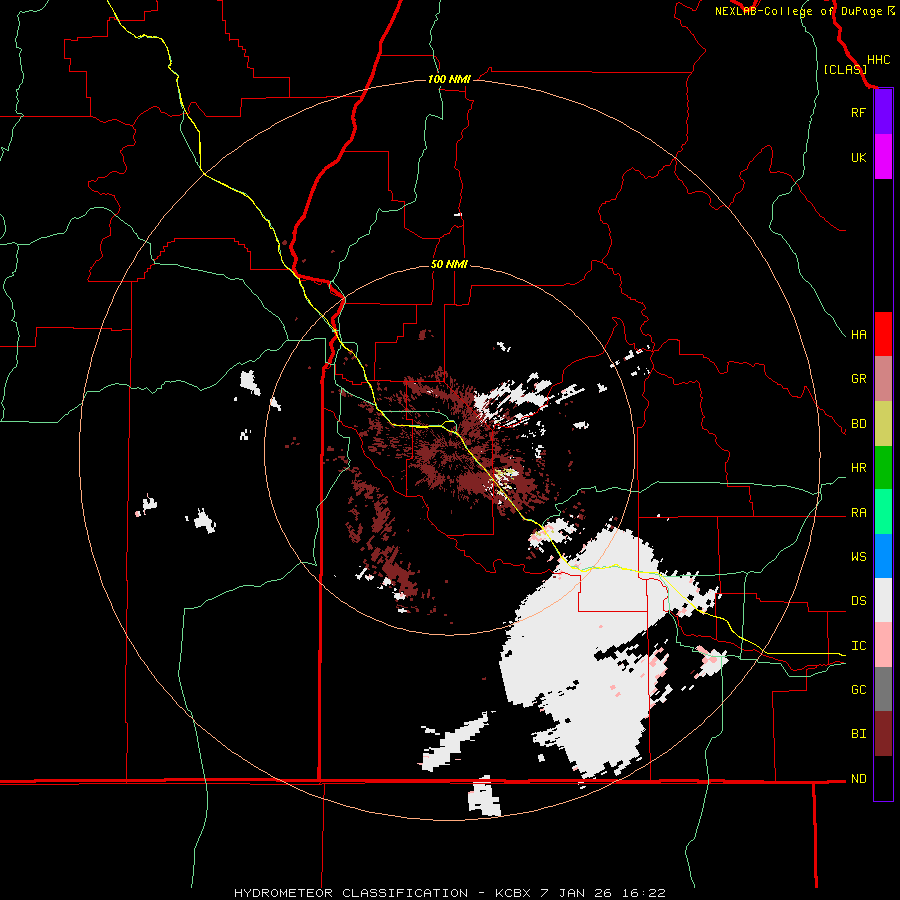Click the UK legend label
Viewport: 900px width, 900px height.
(858, 157)
